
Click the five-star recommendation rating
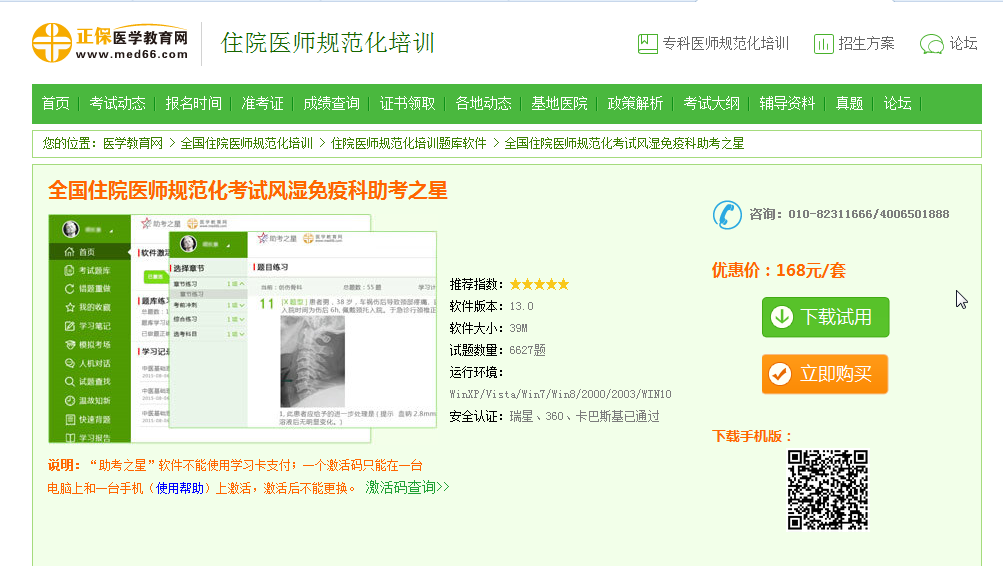(538, 284)
